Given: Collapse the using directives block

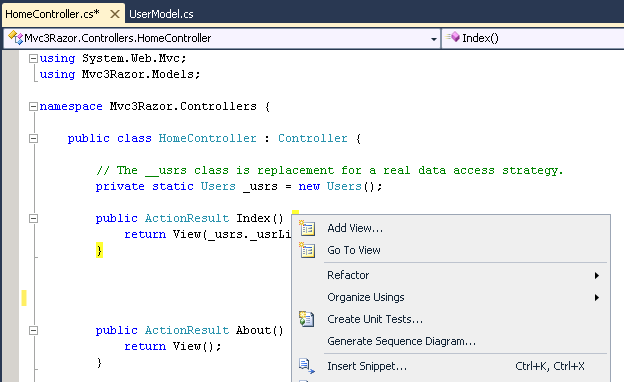Looking at the screenshot, I should (x=33, y=58).
